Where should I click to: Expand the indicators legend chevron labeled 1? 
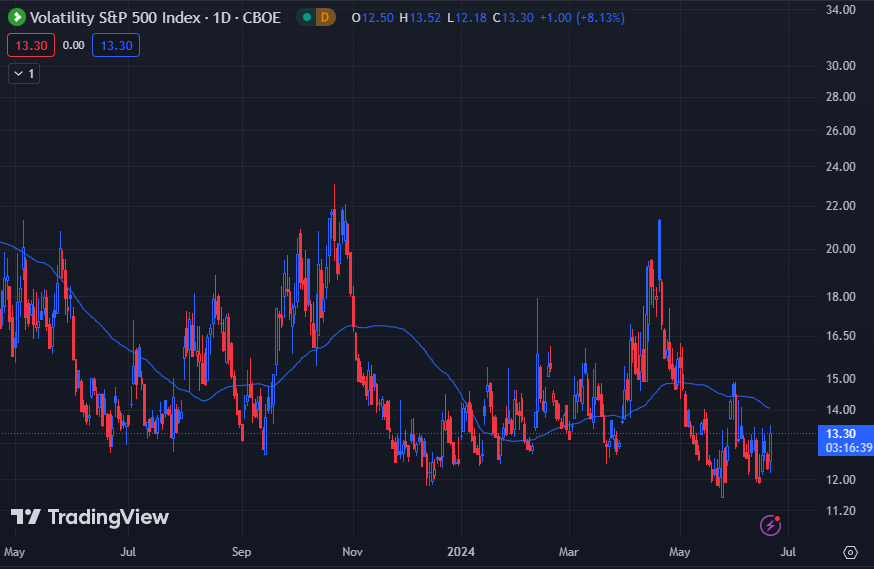tap(24, 74)
